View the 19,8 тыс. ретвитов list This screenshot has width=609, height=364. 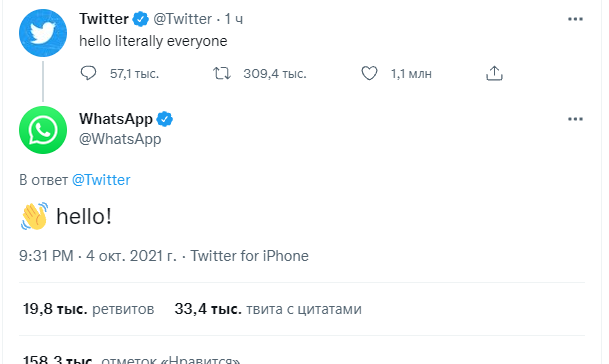89,309
